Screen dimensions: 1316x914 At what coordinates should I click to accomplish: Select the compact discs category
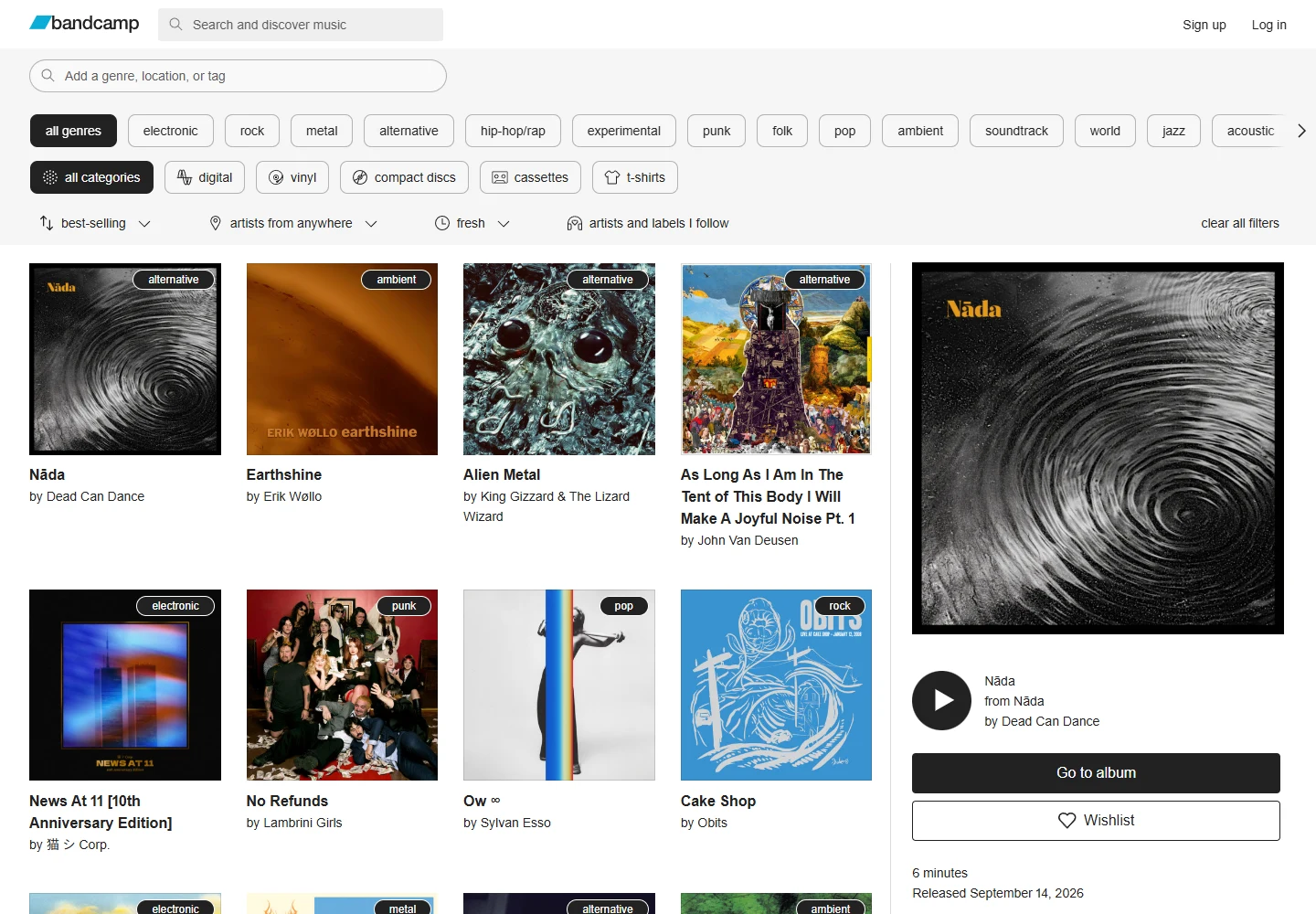(x=404, y=177)
